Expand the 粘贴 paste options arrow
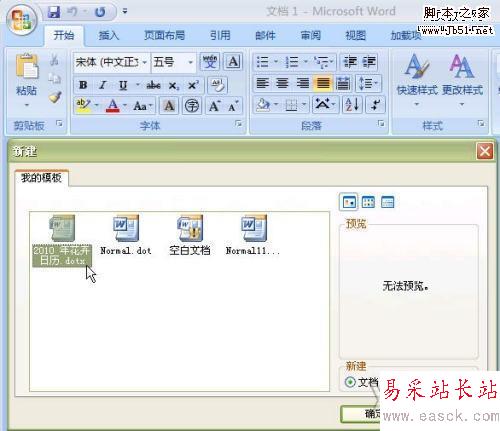Screen dimensions: 500x431 pos(27,105)
